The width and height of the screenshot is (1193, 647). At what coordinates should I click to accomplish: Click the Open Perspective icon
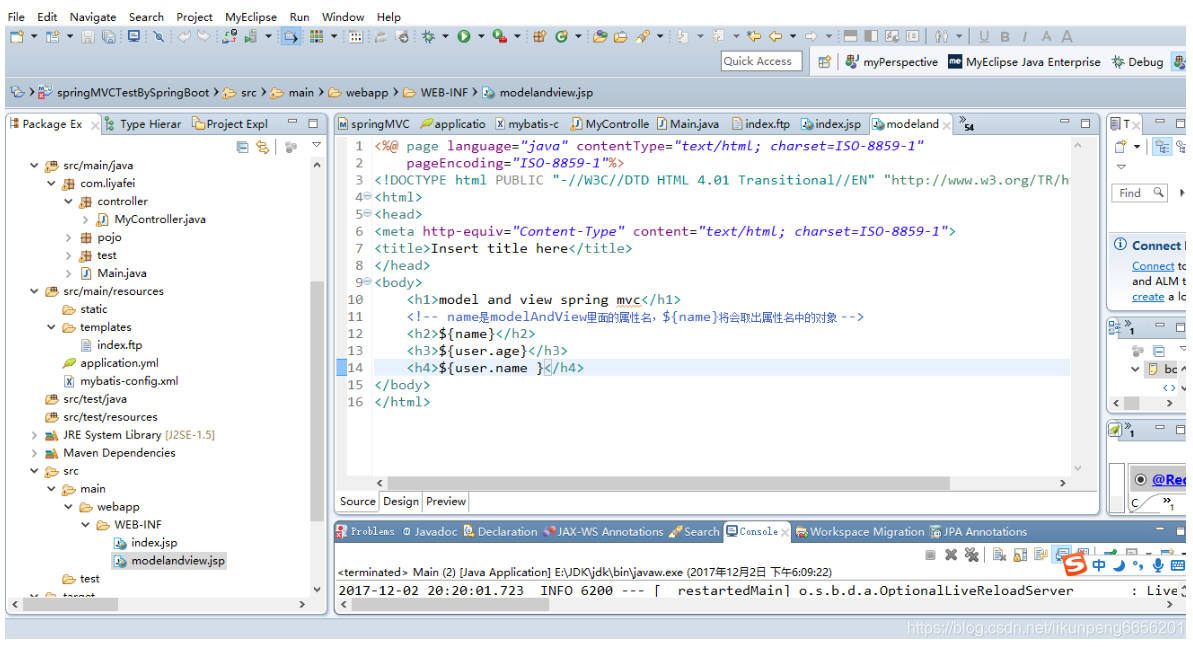824,62
